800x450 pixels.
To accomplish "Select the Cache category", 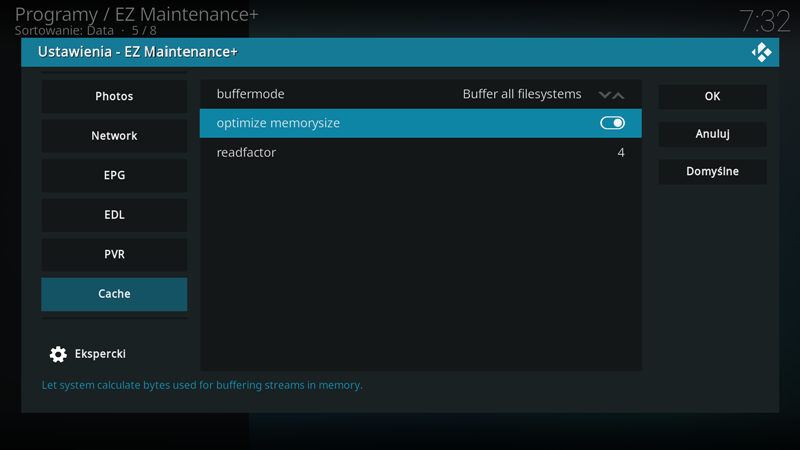I will (114, 294).
